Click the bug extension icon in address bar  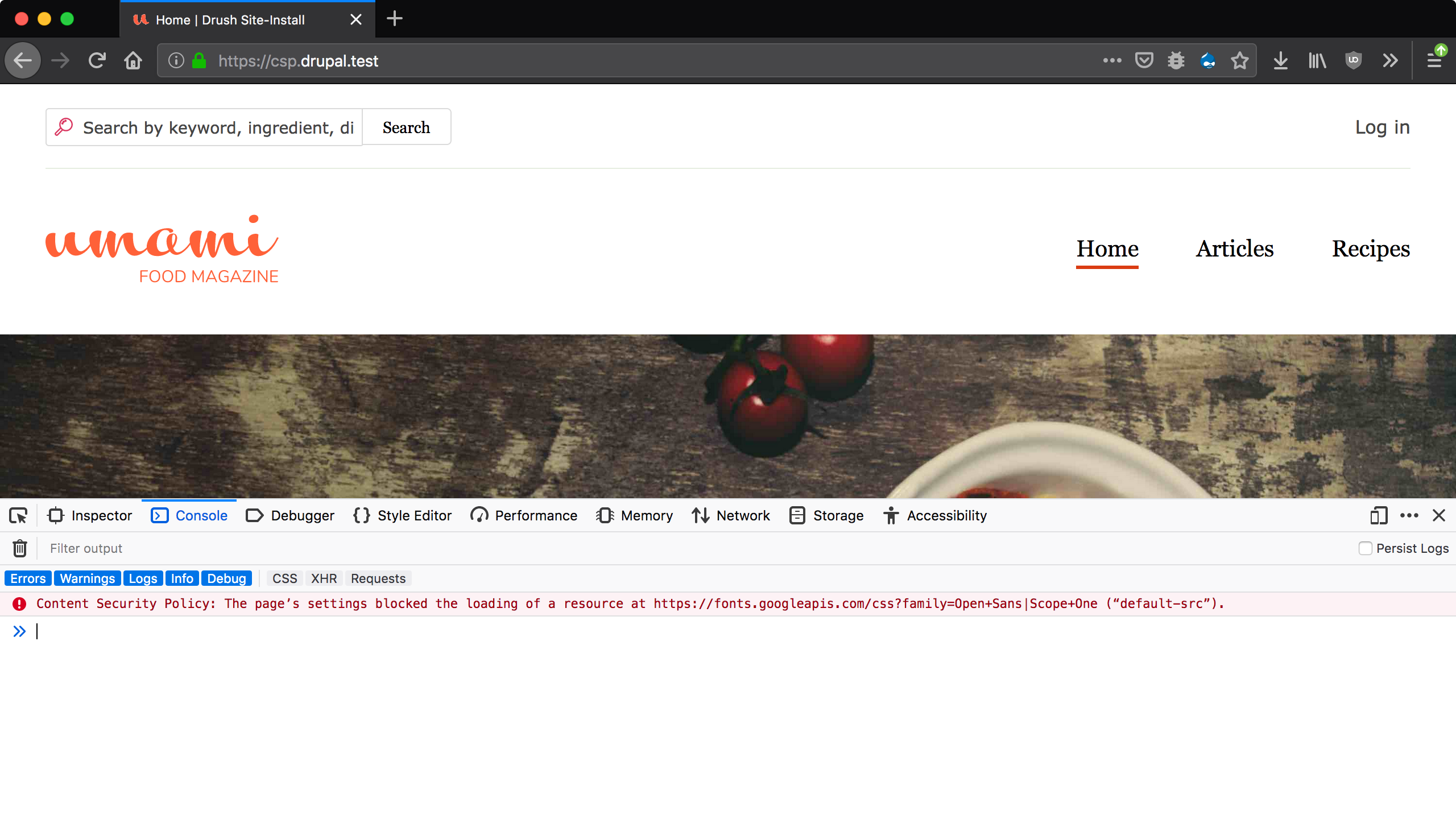pyautogui.click(x=1176, y=60)
